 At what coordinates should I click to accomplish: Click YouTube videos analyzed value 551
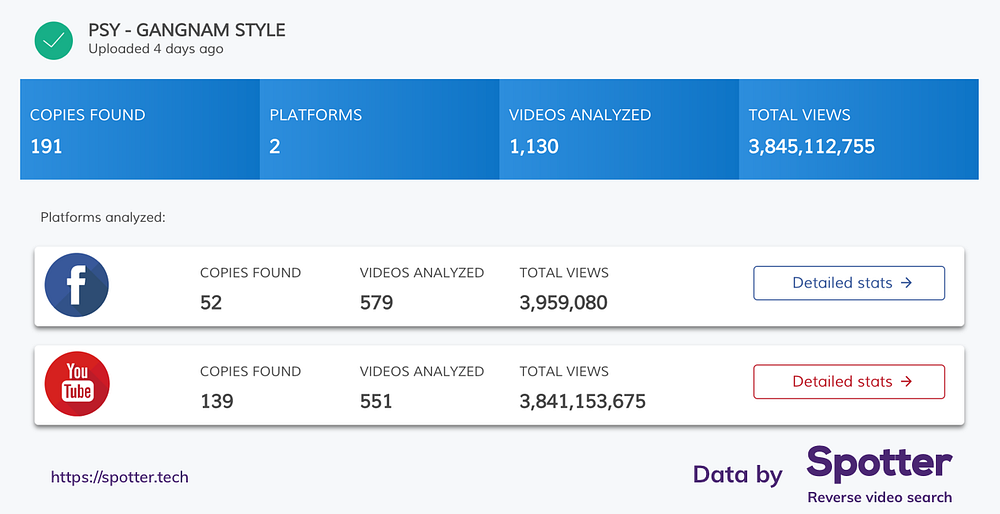(376, 401)
